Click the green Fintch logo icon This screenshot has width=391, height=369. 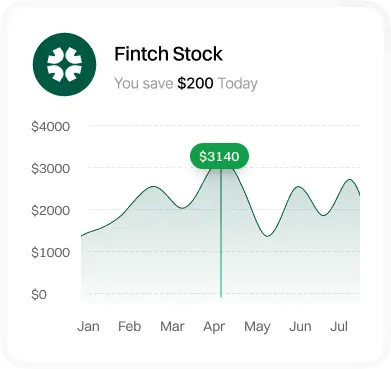[64, 64]
